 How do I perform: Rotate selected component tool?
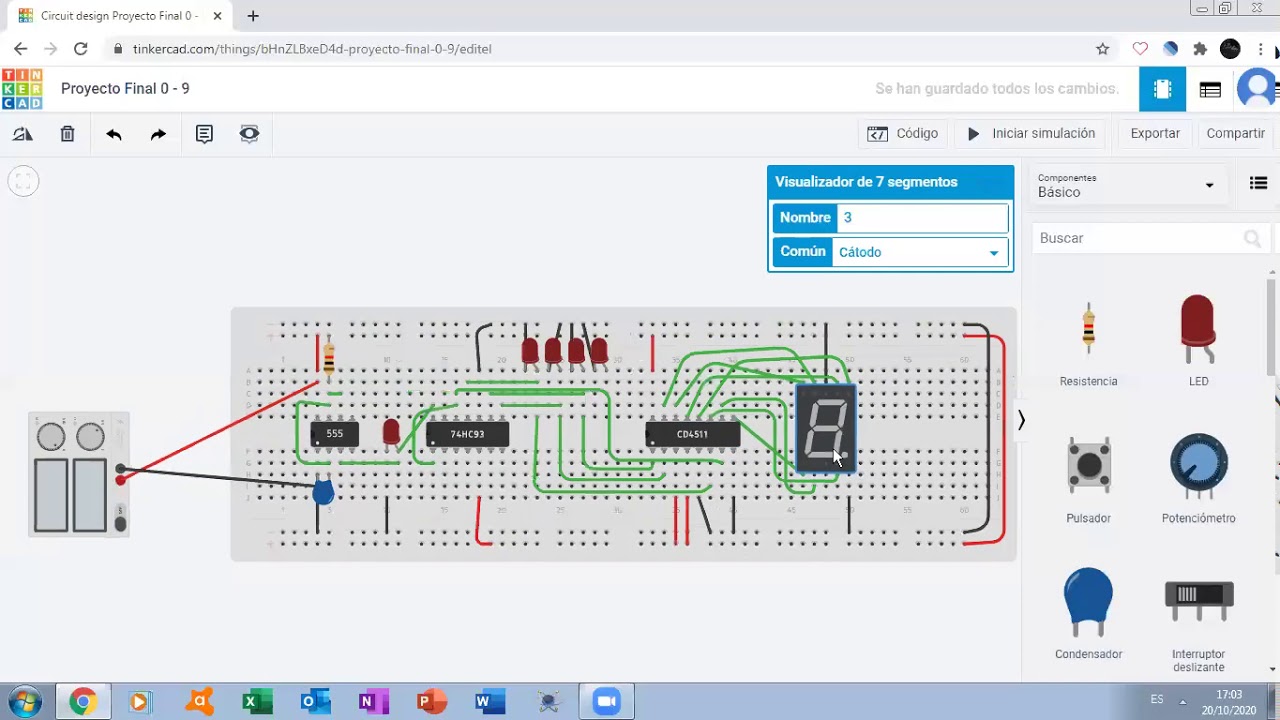[22, 134]
